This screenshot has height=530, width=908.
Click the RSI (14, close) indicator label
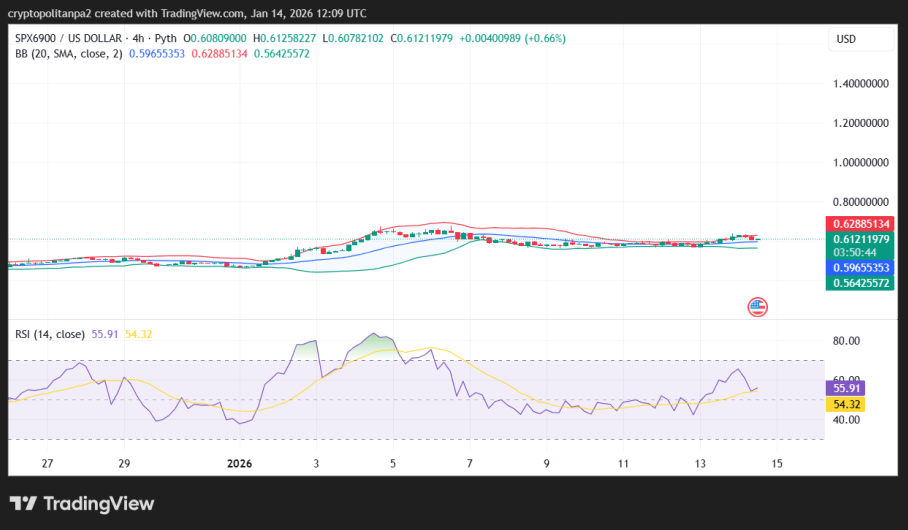click(50, 334)
